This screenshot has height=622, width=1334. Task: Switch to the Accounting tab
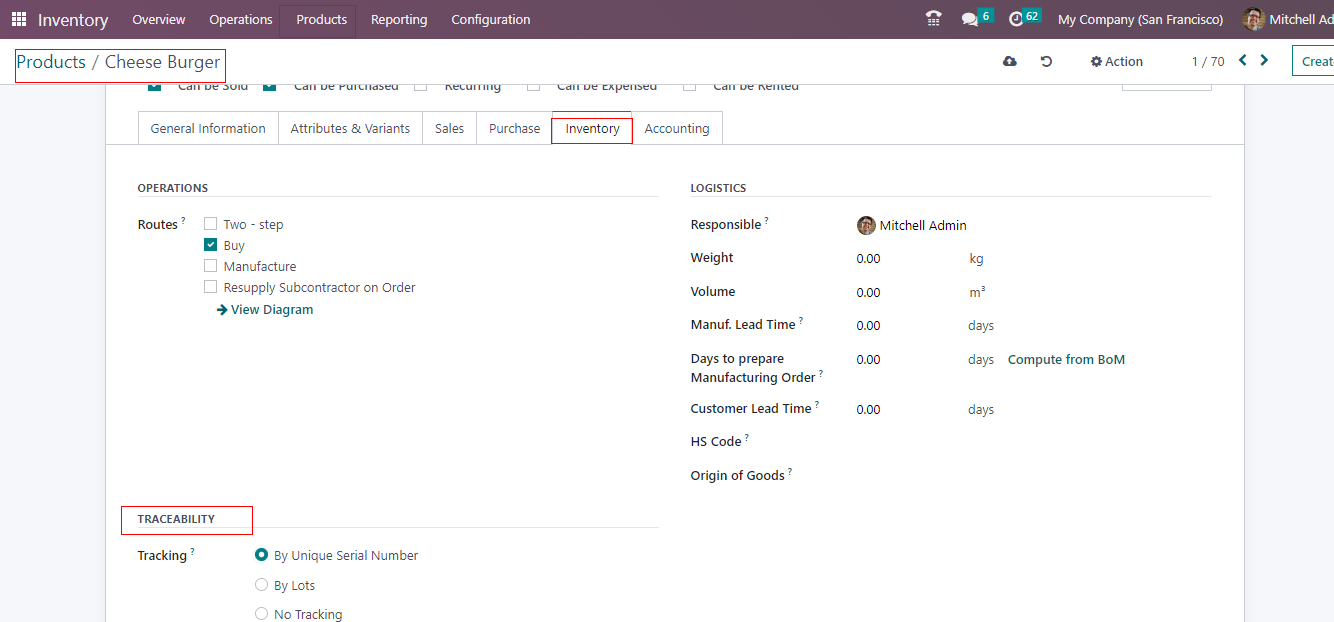(676, 128)
